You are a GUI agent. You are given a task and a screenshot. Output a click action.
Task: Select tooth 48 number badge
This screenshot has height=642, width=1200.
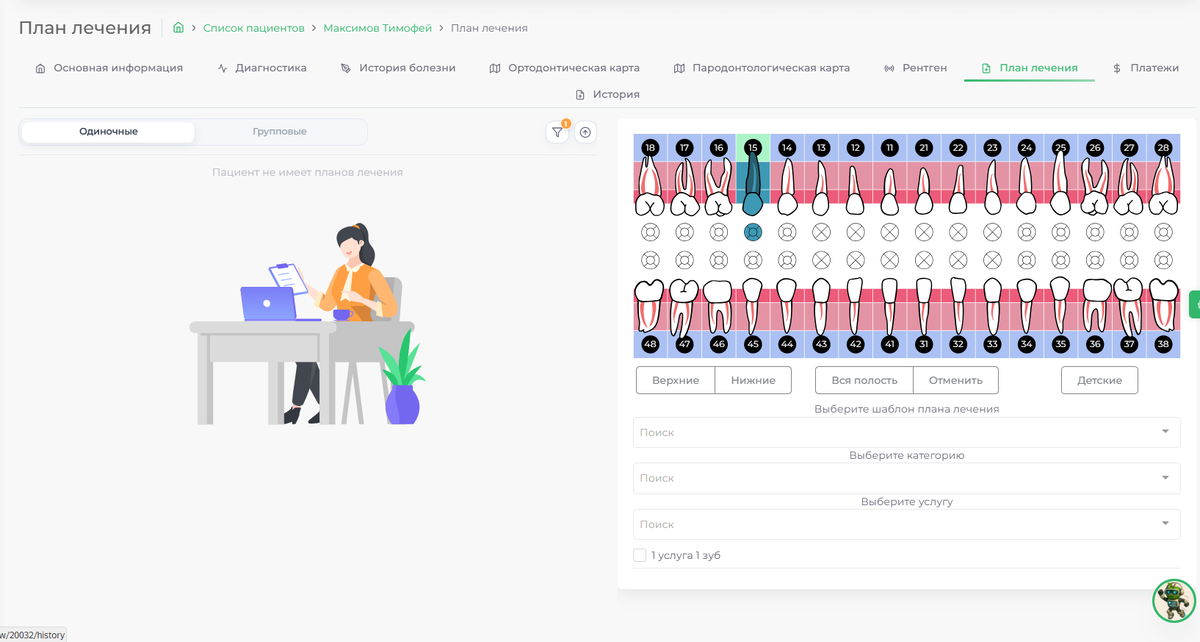click(x=650, y=344)
